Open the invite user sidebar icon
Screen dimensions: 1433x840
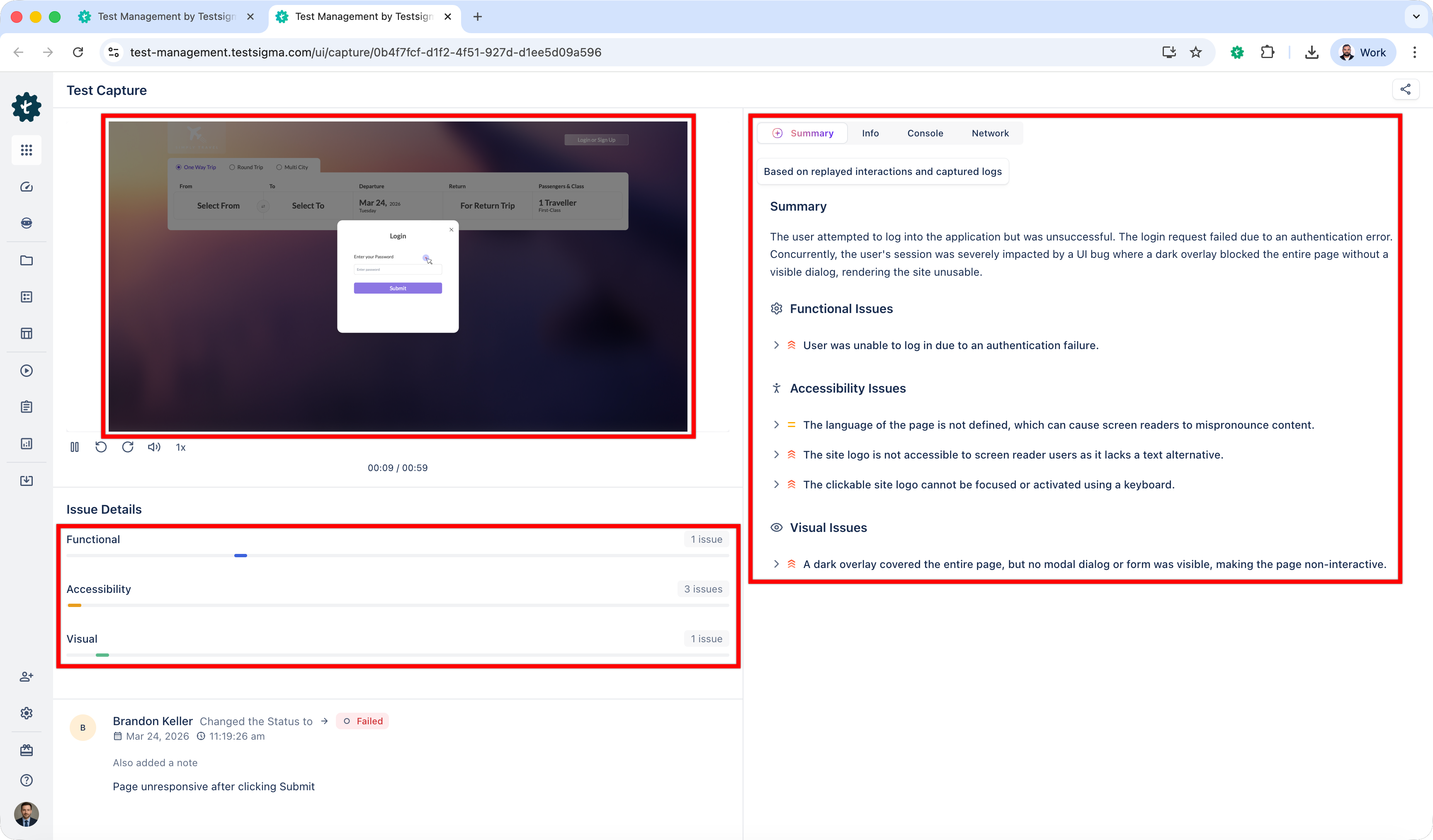pyautogui.click(x=26, y=677)
